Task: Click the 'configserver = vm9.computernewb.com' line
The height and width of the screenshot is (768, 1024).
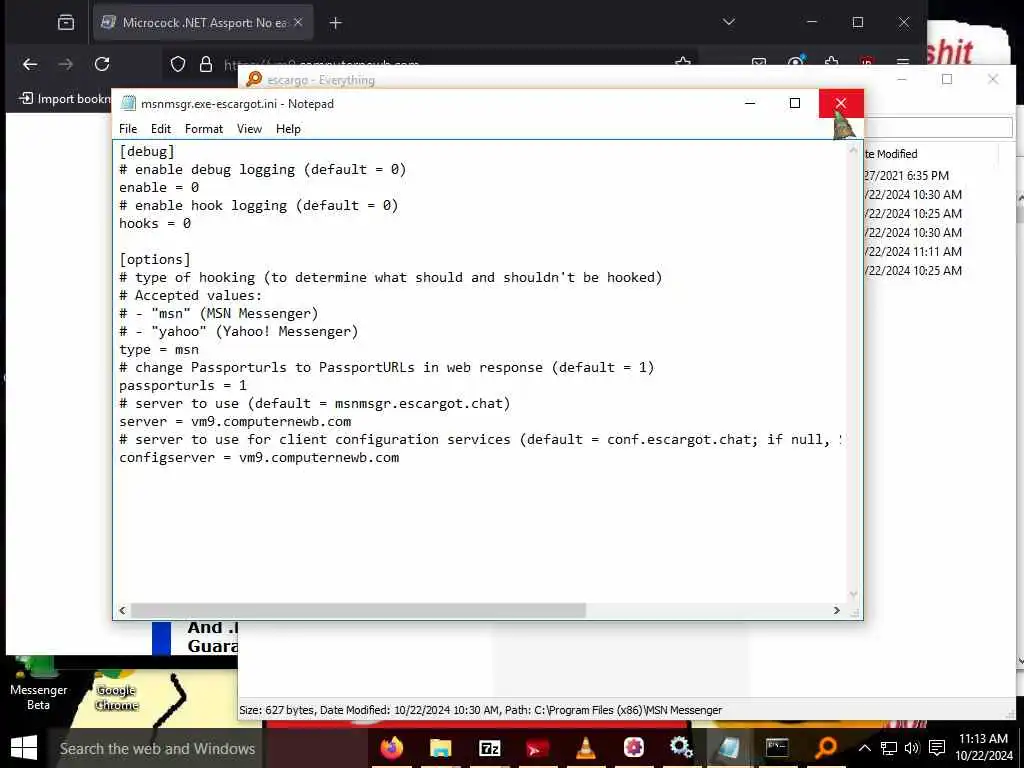Action: pyautogui.click(x=259, y=457)
